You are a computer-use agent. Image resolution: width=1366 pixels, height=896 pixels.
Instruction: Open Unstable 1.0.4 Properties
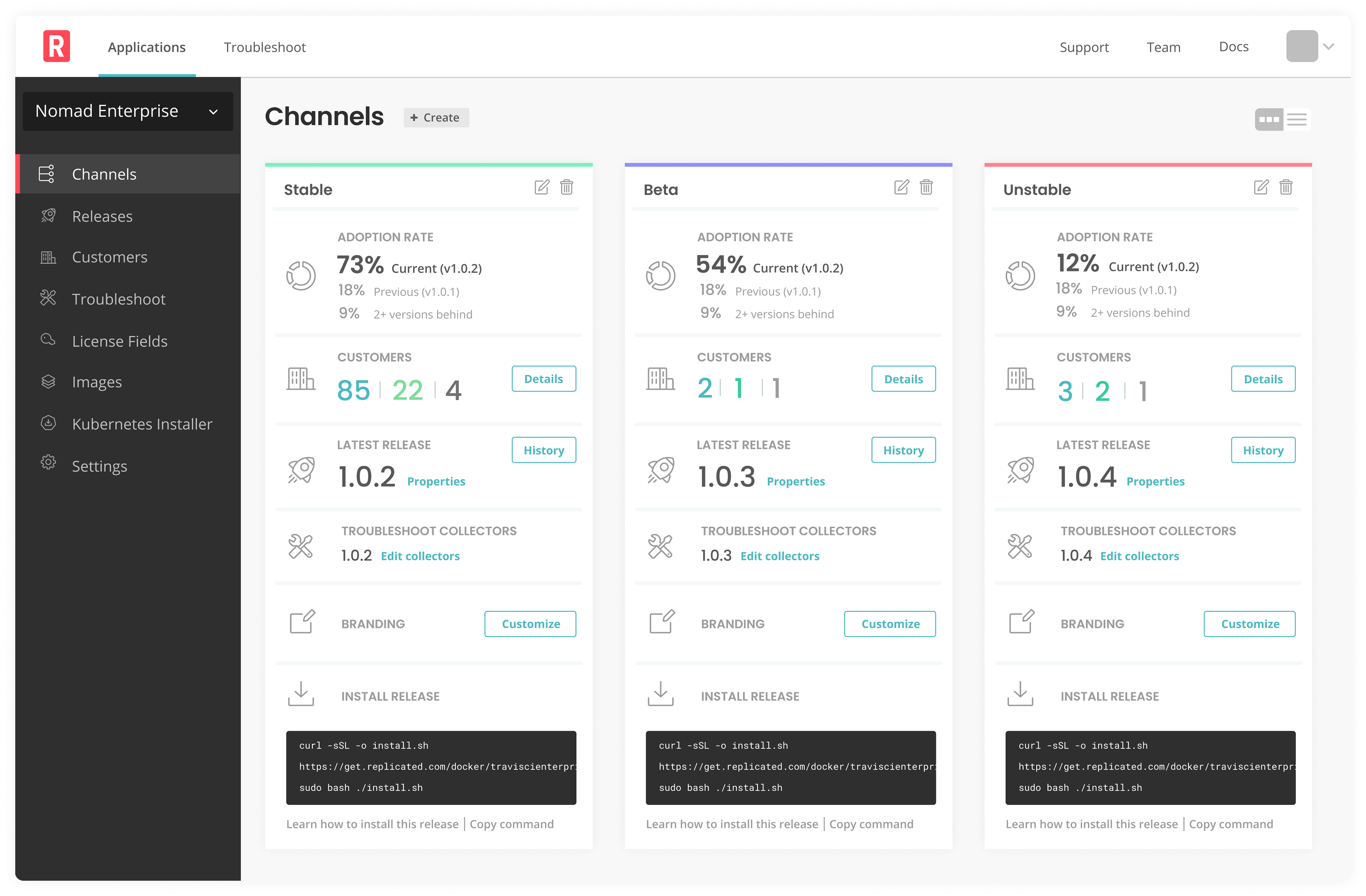pos(1155,481)
